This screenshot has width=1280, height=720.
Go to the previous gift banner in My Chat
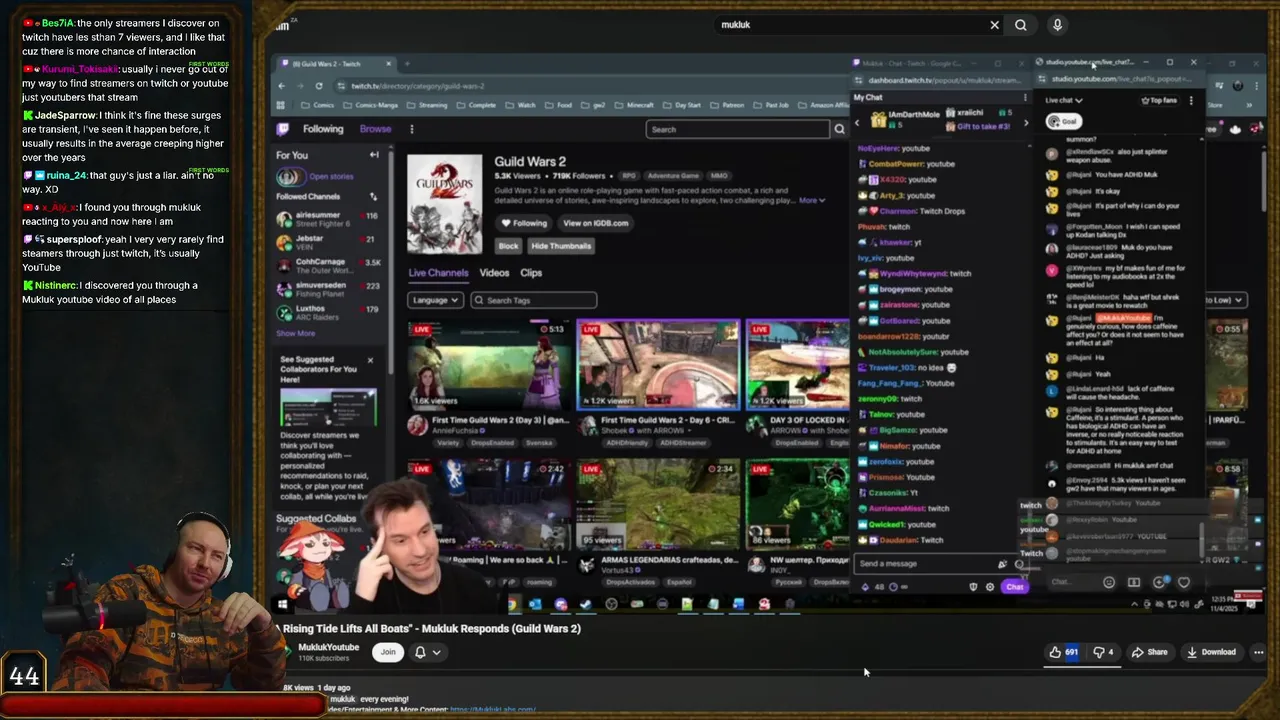[x=857, y=122]
